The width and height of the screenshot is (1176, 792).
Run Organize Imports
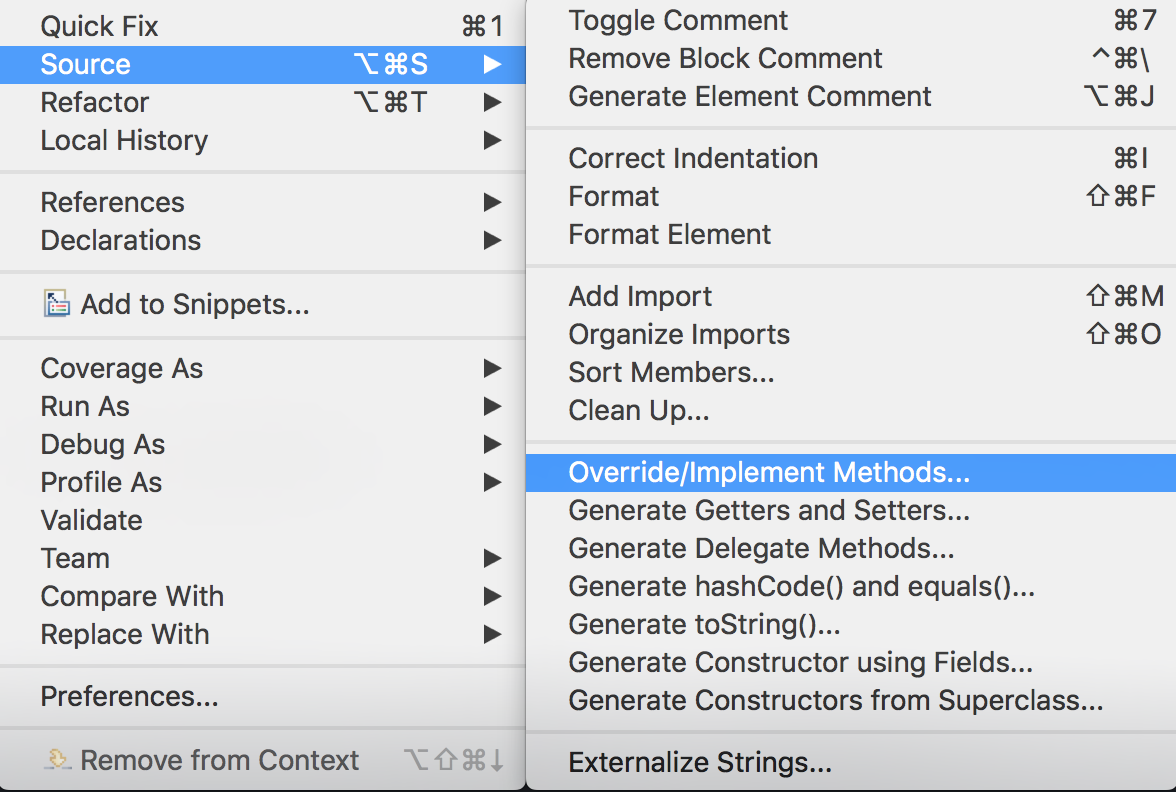[x=679, y=334]
